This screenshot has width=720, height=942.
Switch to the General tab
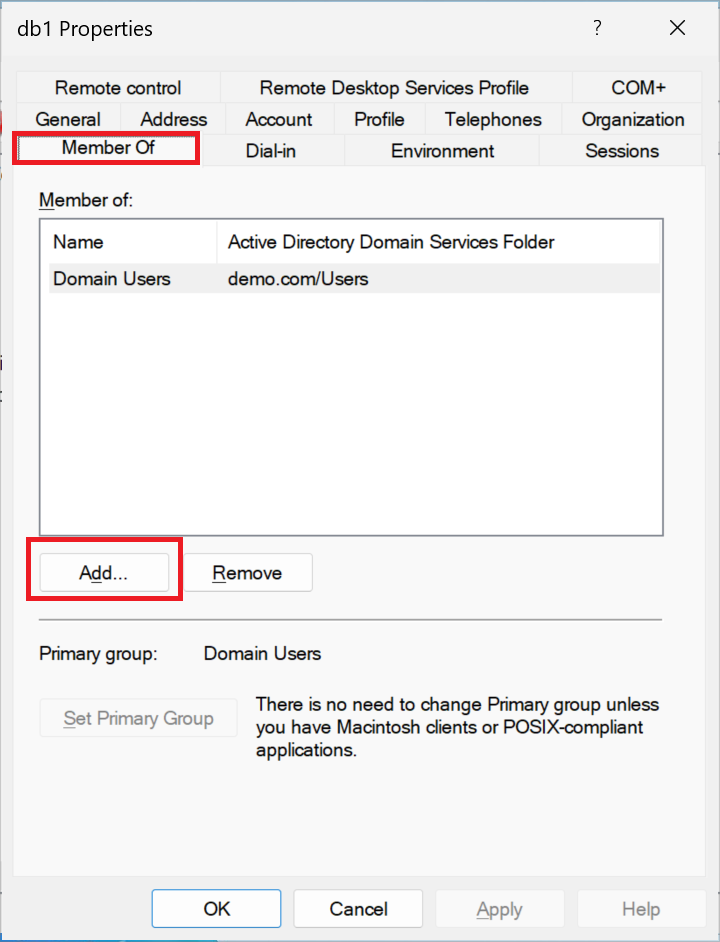tap(68, 119)
